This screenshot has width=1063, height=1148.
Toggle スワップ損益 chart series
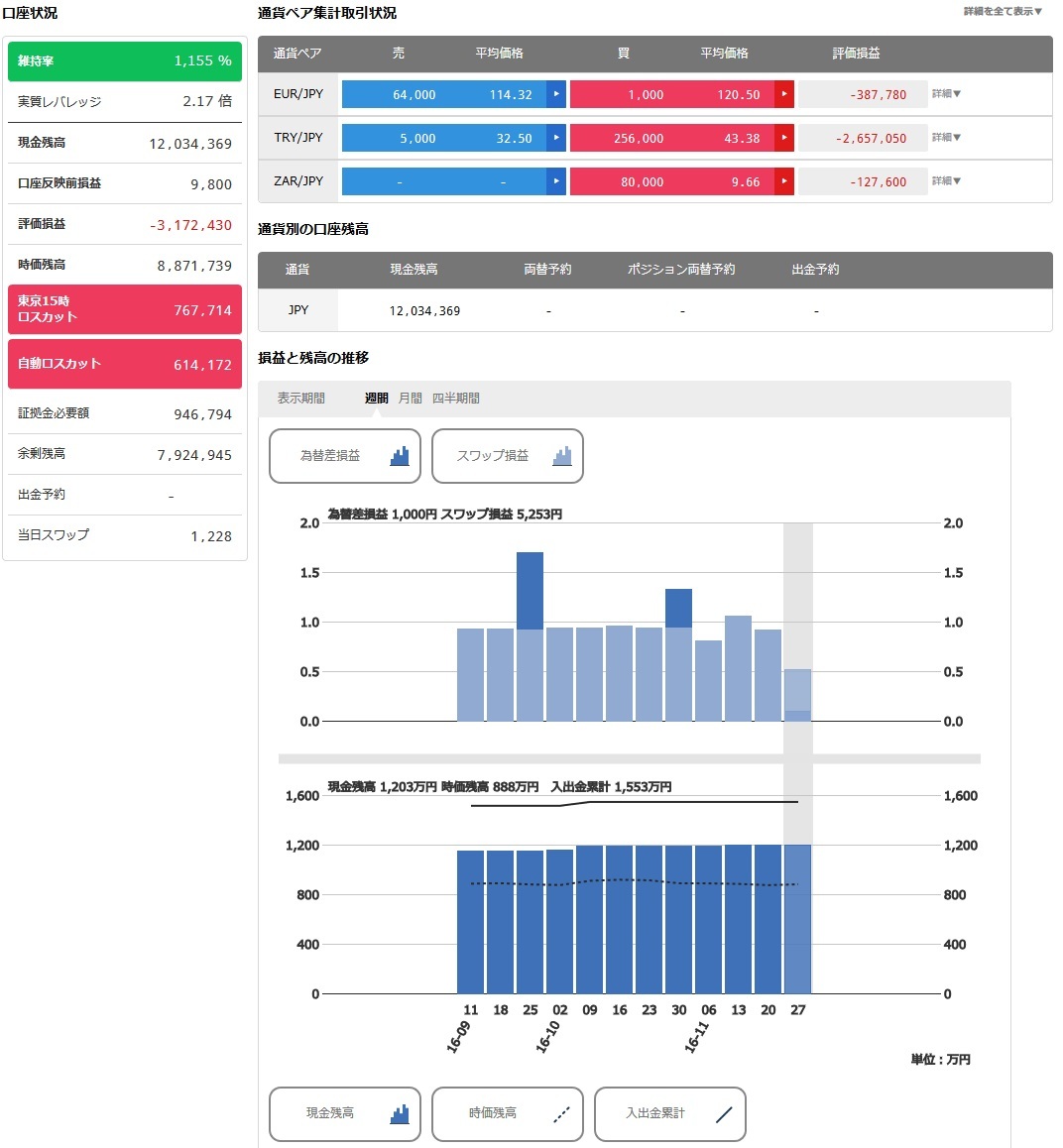(508, 456)
